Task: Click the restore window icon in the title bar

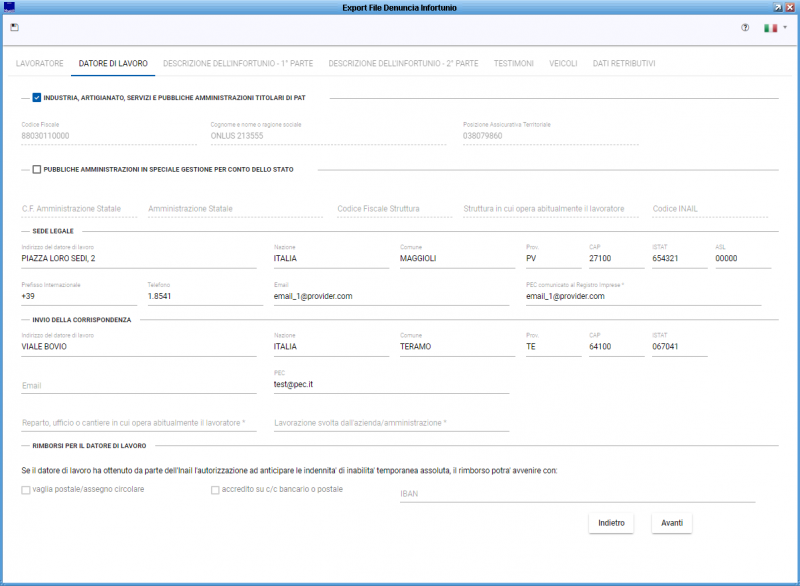Action: click(778, 7)
